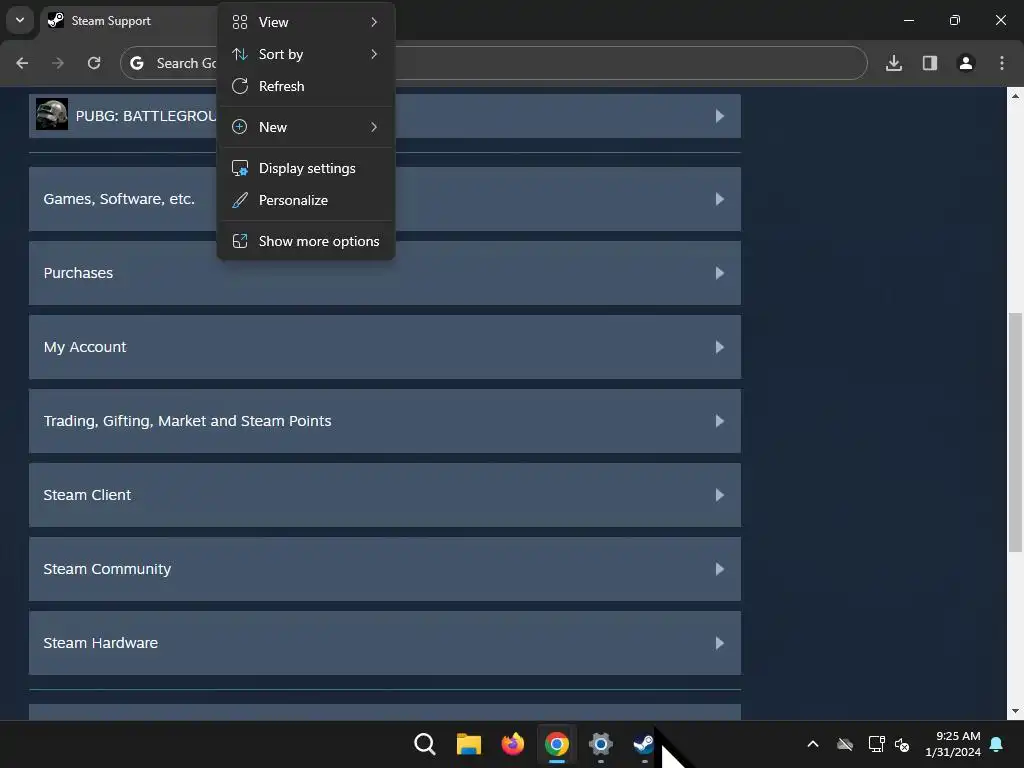Open the Steam Community category
The height and width of the screenshot is (768, 1024).
(x=385, y=569)
